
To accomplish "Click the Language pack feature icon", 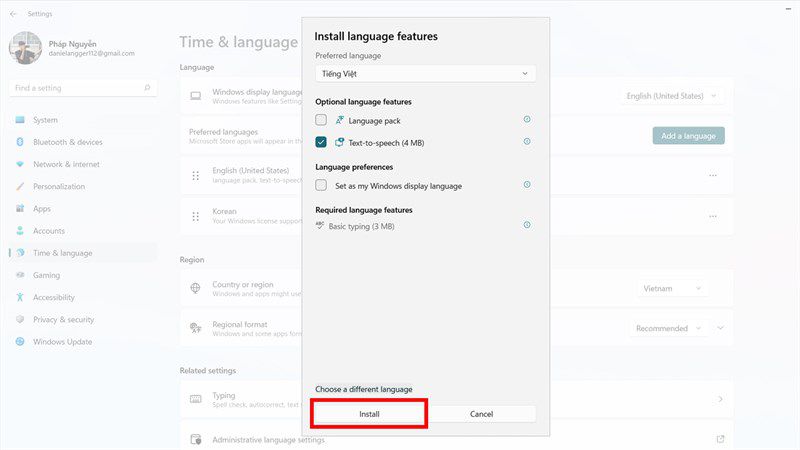I will click(x=339, y=120).
